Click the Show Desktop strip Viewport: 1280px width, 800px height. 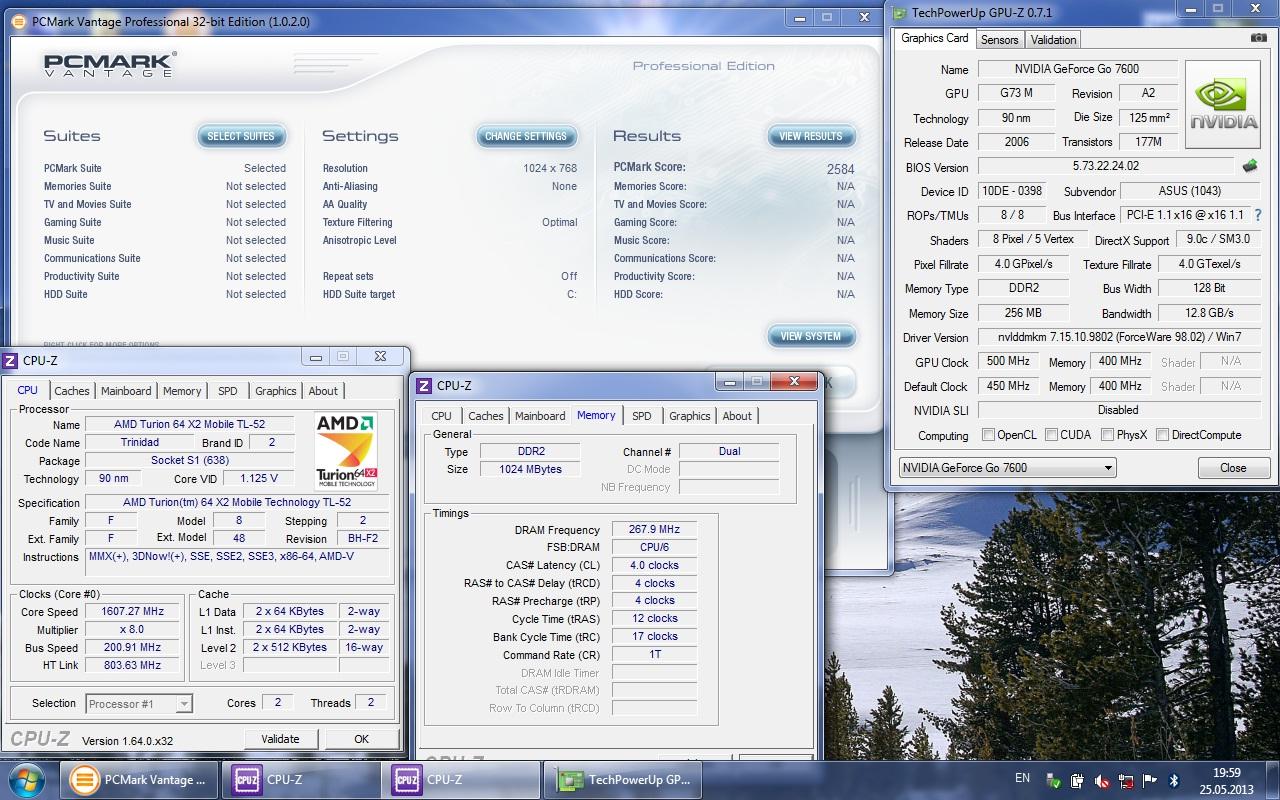[x=1274, y=780]
